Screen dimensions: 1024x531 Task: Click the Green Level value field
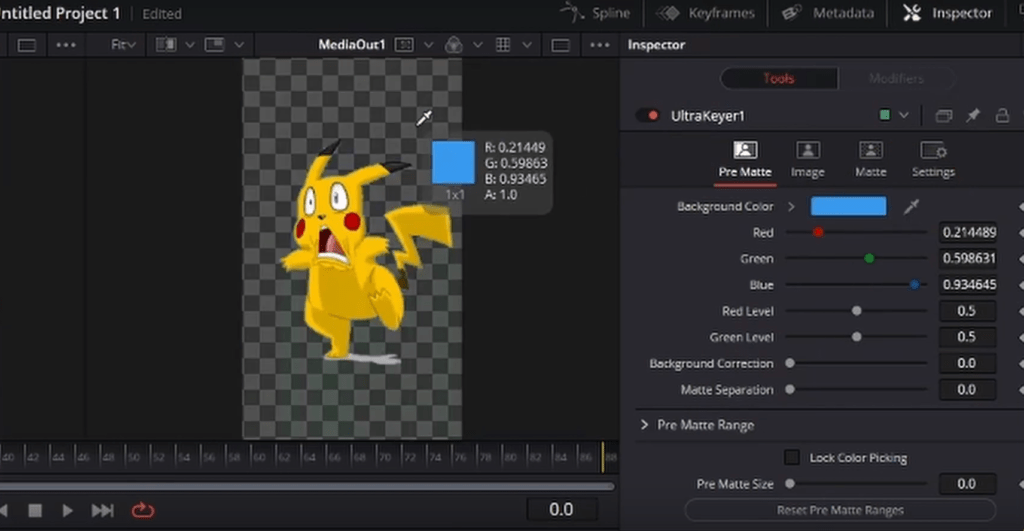tap(968, 337)
